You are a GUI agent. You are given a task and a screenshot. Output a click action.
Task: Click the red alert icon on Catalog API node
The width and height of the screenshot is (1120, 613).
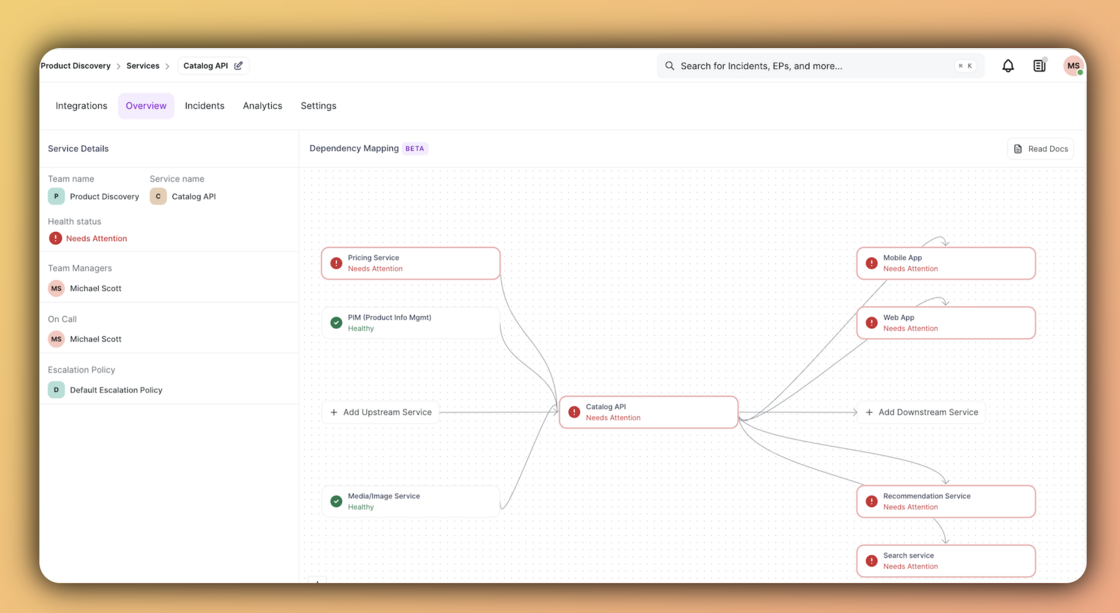coord(574,412)
